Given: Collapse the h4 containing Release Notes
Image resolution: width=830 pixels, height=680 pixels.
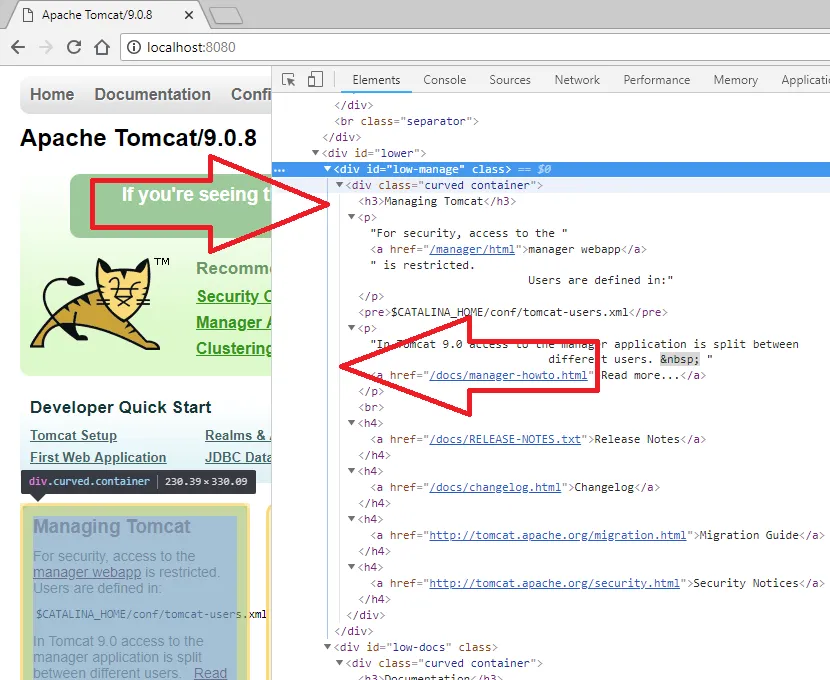Looking at the screenshot, I should (351, 423).
